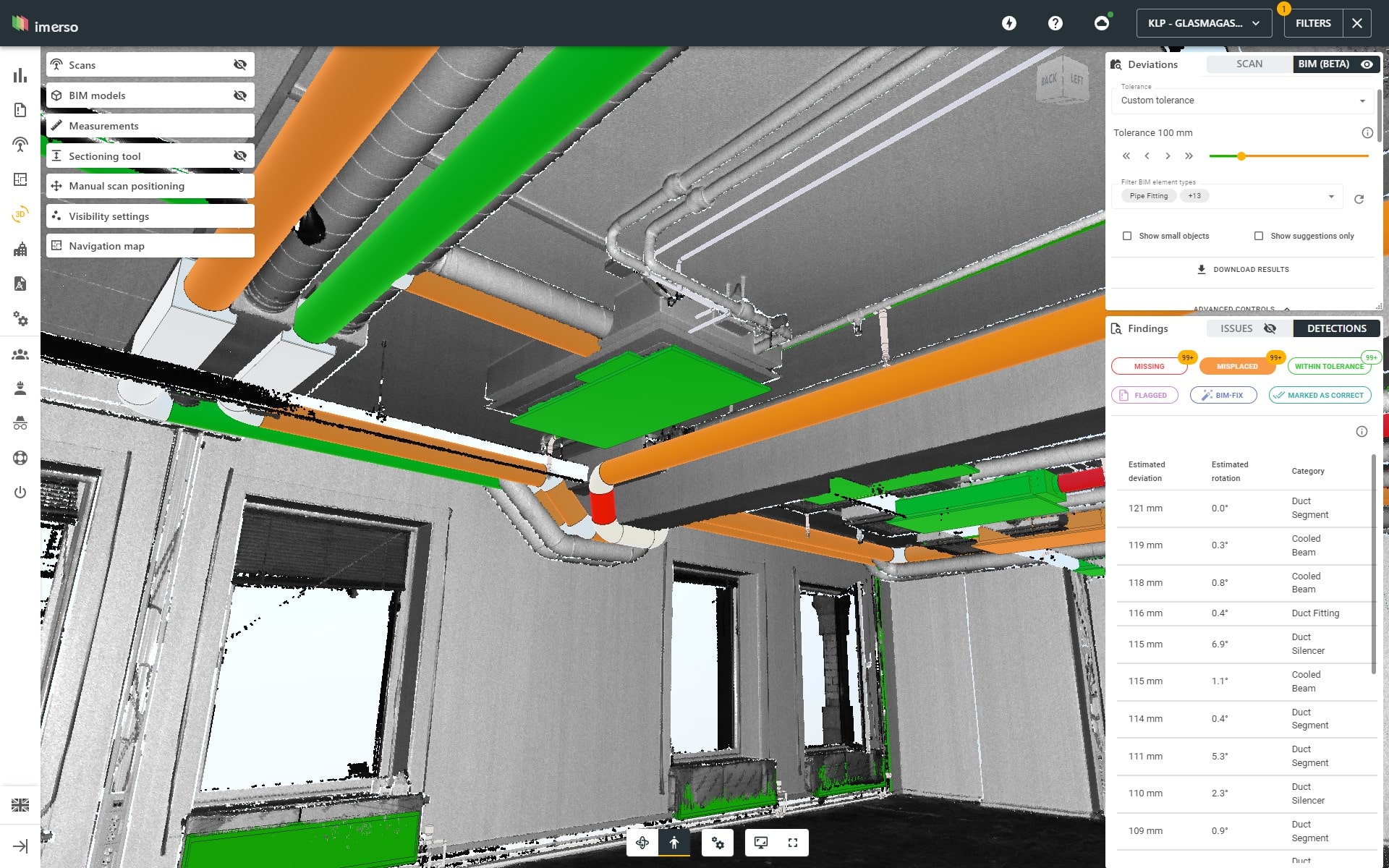Click the cloud sync status icon
Image resolution: width=1389 pixels, height=868 pixels.
[1102, 22]
